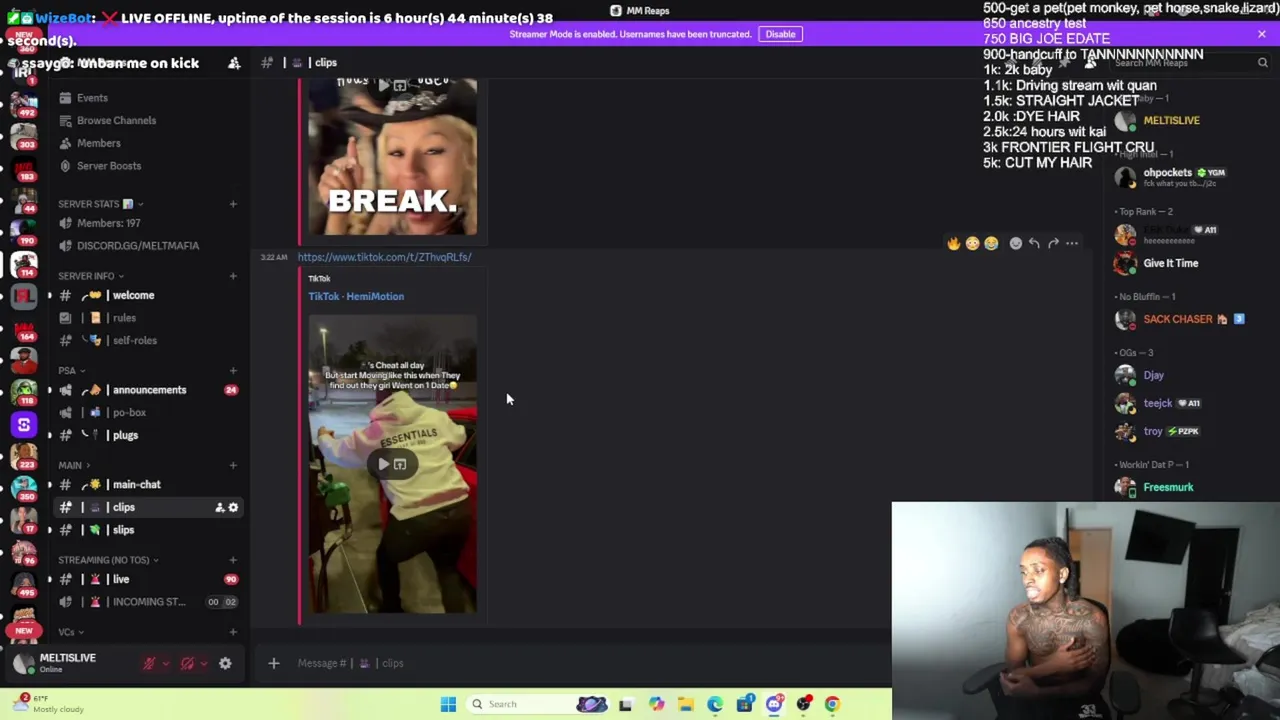Add fire reaction to the message
The height and width of the screenshot is (720, 1280).
pos(953,243)
